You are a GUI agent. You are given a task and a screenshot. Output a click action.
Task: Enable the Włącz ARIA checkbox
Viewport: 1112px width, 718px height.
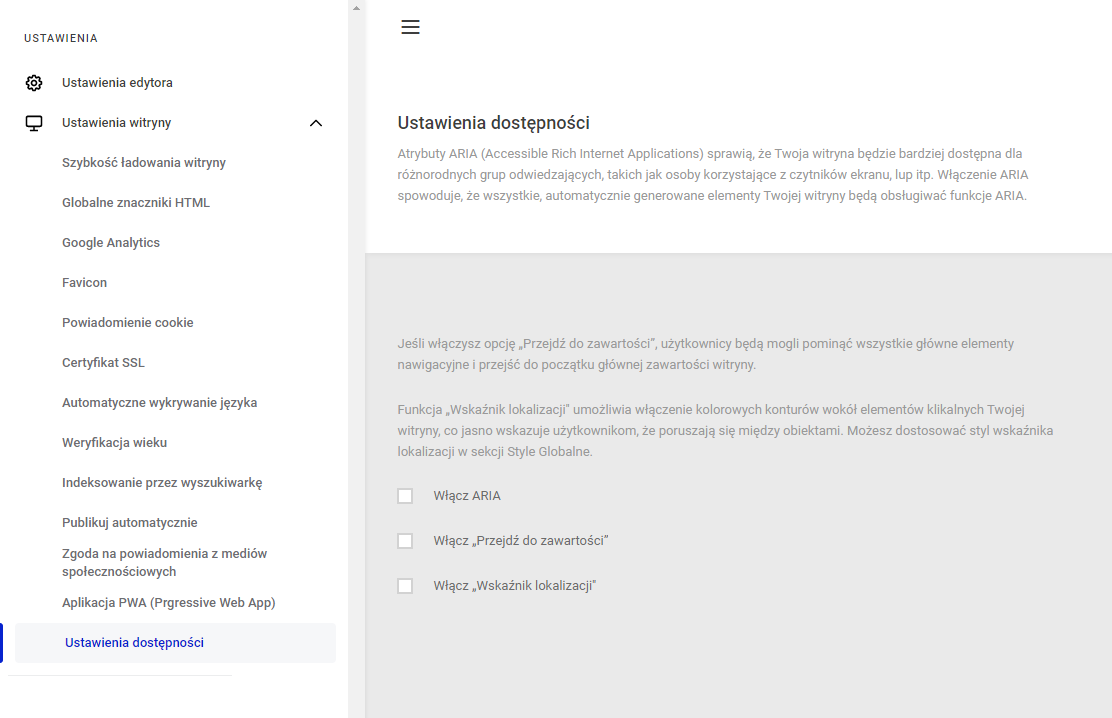click(405, 496)
